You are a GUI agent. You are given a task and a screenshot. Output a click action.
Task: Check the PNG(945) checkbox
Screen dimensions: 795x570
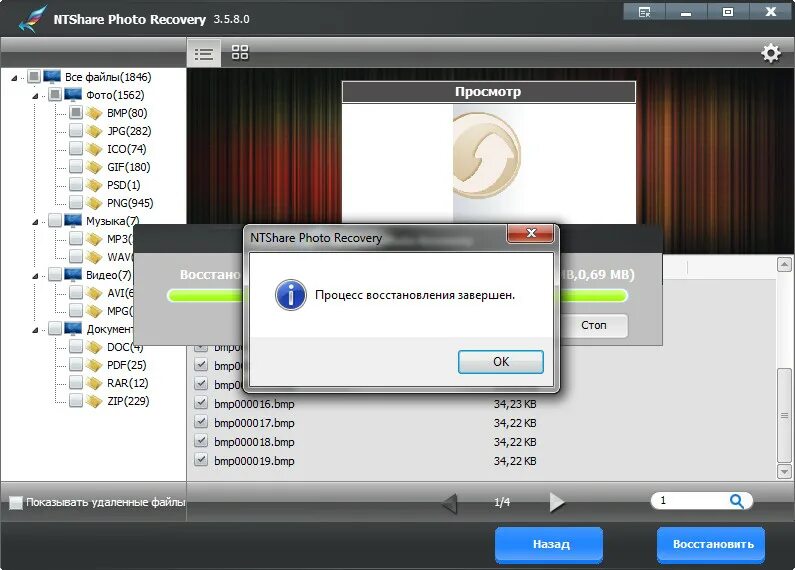pyautogui.click(x=76, y=203)
